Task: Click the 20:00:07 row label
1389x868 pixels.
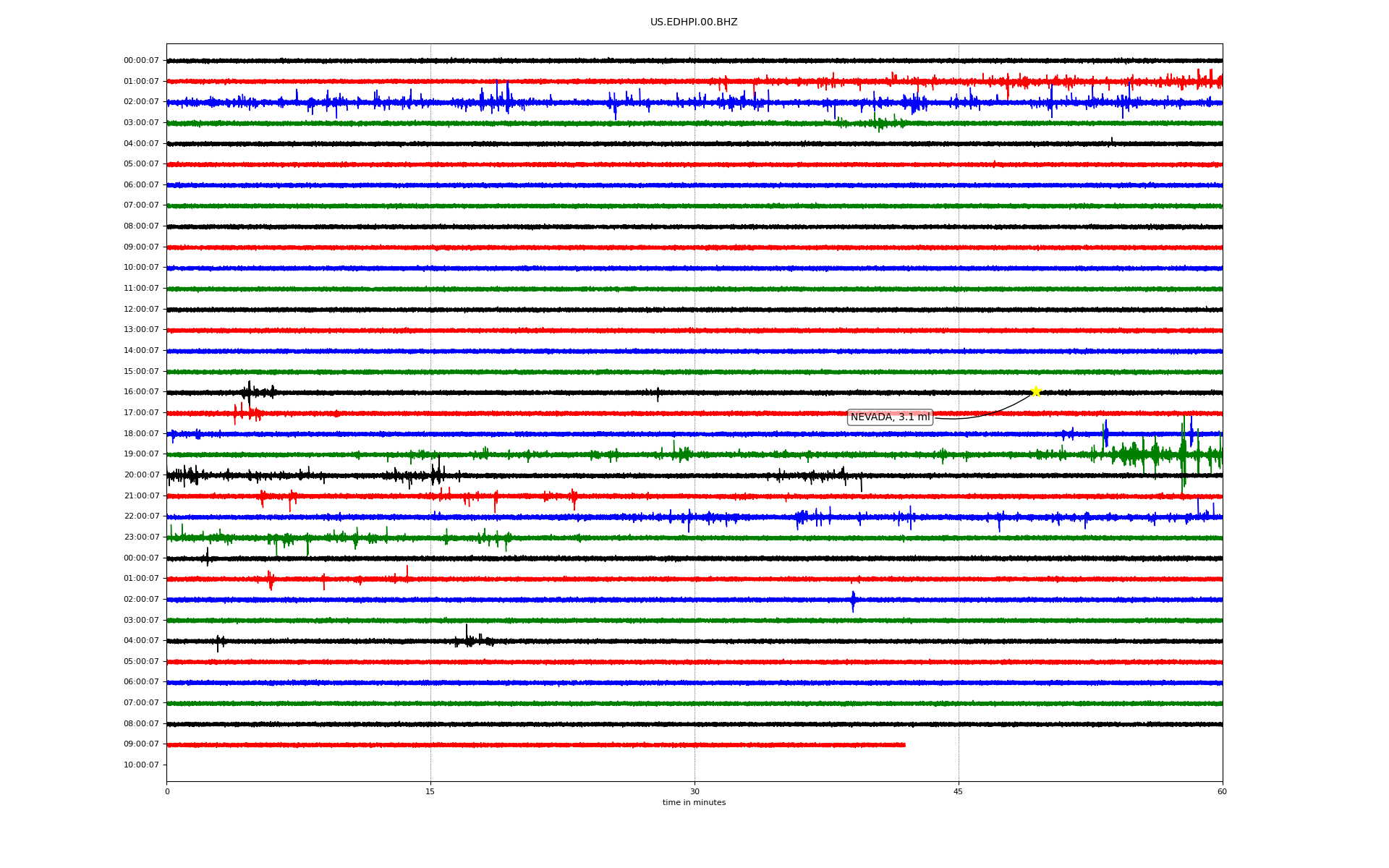Action: (141, 475)
